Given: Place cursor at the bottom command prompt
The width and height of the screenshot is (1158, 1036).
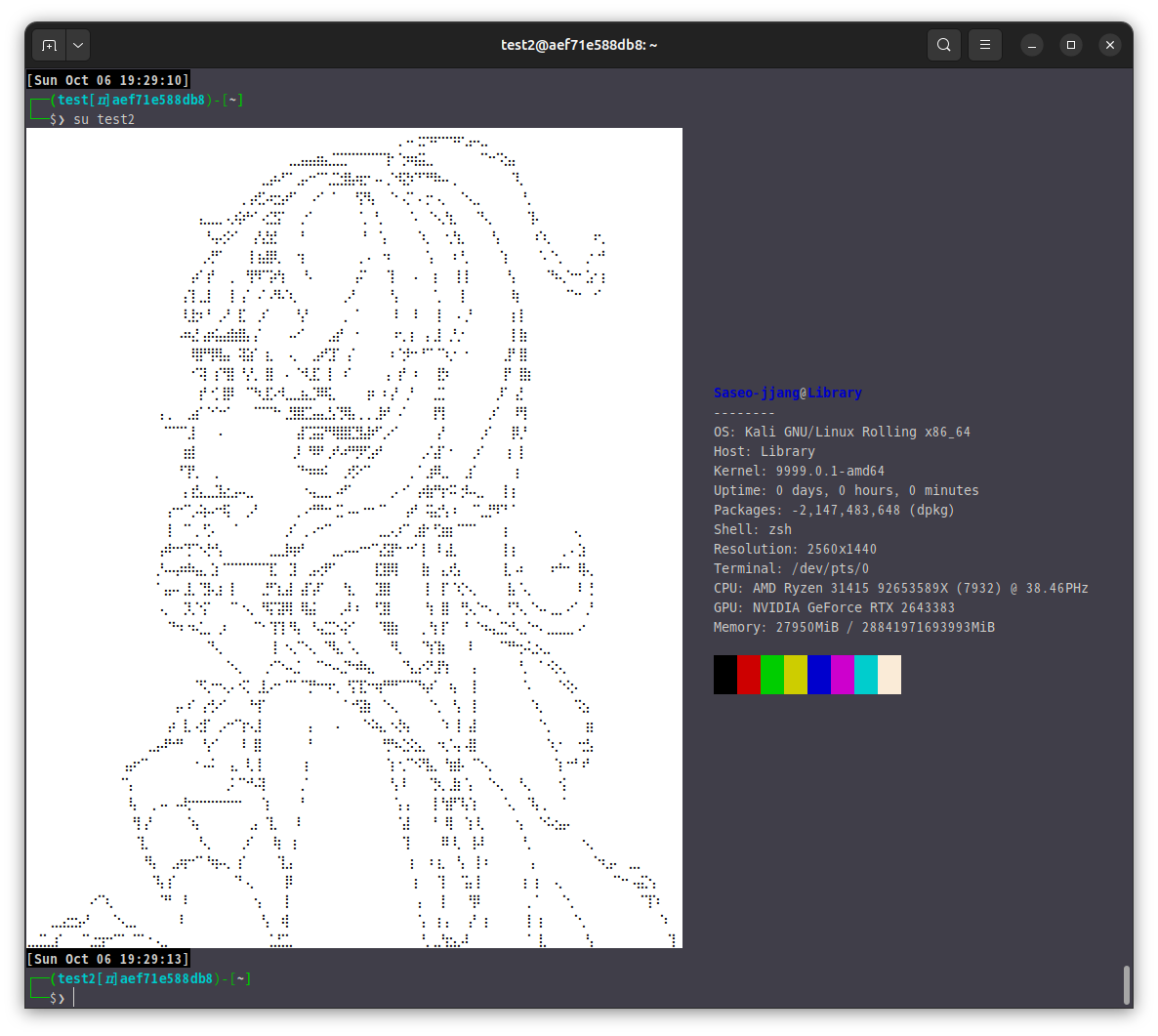Looking at the screenshot, I should pyautogui.click(x=74, y=998).
